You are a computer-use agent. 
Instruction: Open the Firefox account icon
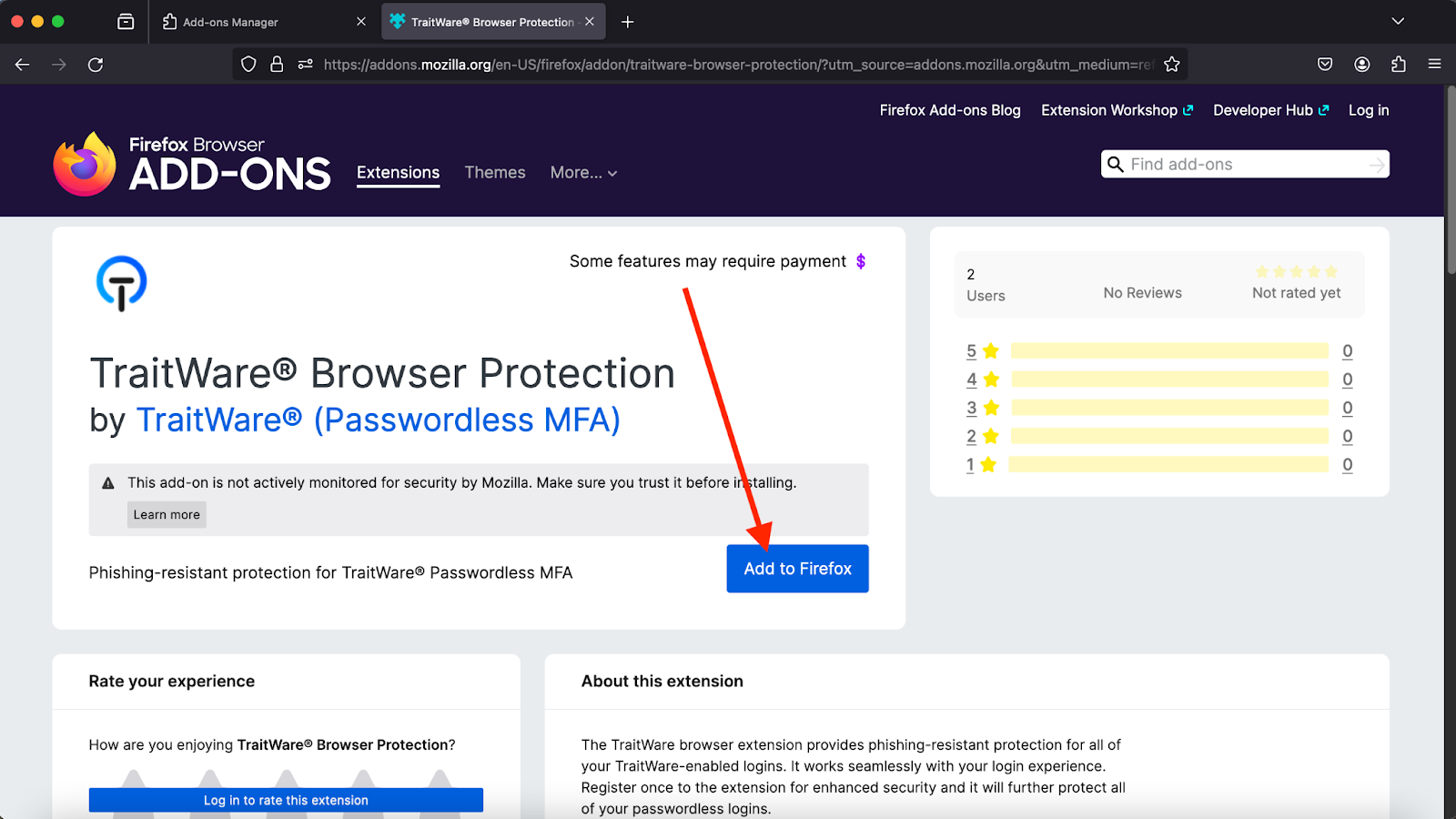pyautogui.click(x=1362, y=65)
